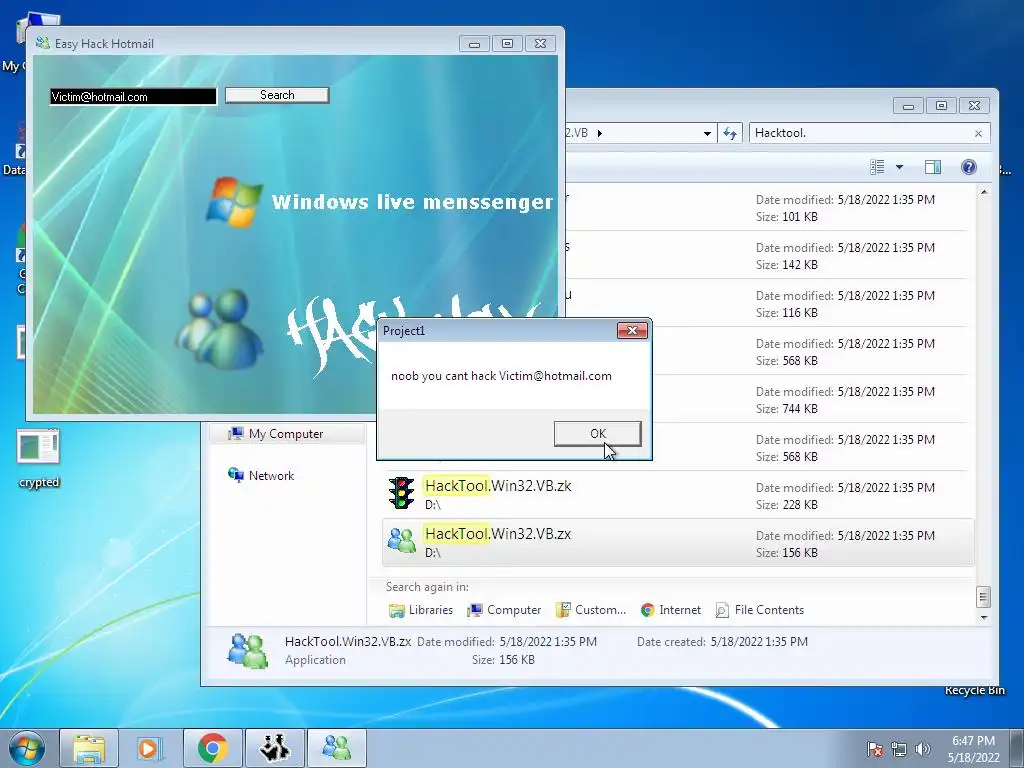Change view using the view icon

878,167
